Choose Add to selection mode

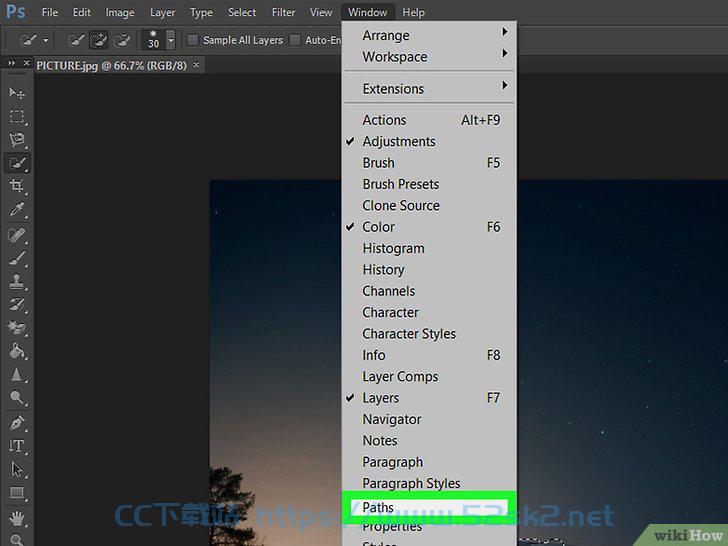(x=98, y=40)
